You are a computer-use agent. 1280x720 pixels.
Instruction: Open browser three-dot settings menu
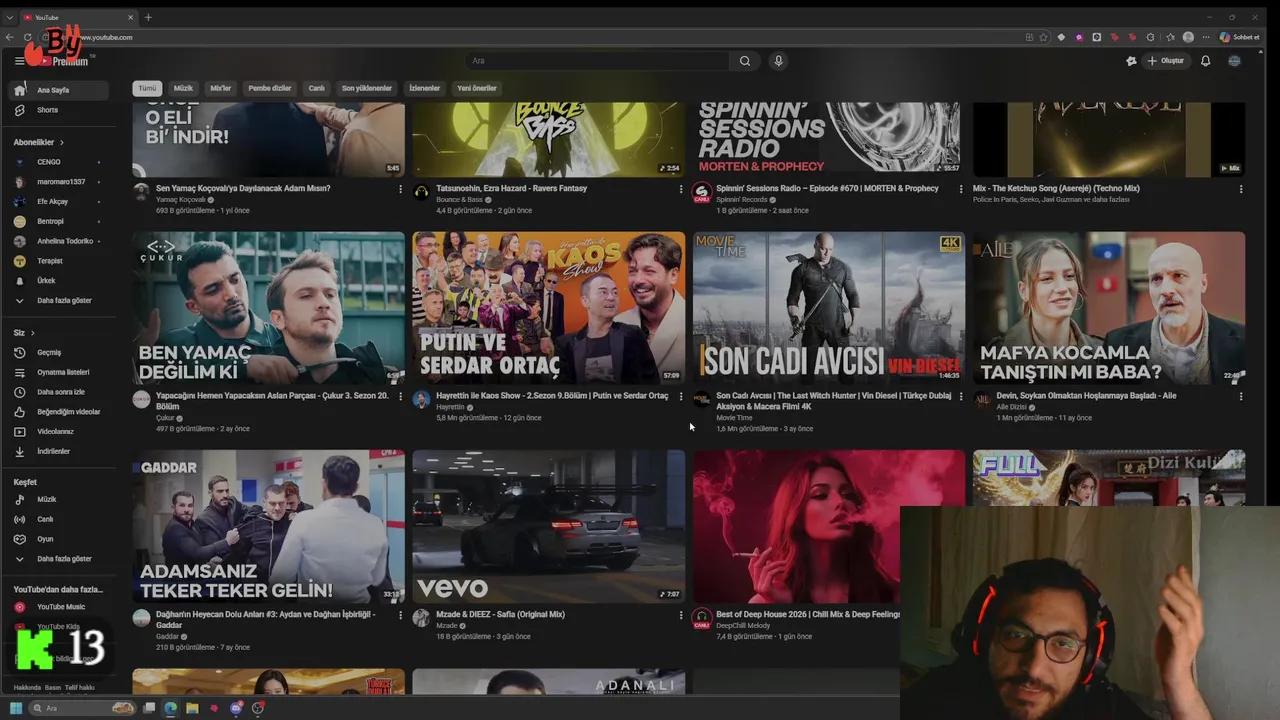pyautogui.click(x=1205, y=37)
